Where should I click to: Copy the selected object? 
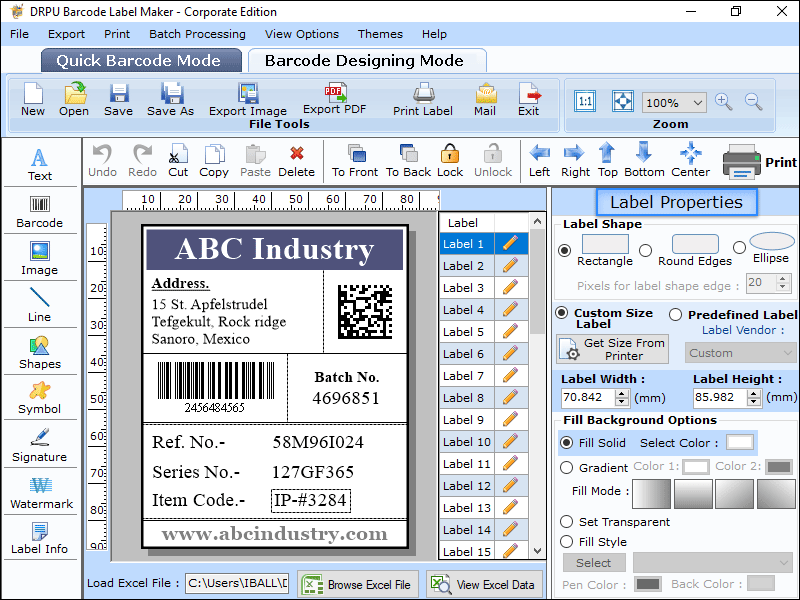pyautogui.click(x=214, y=161)
